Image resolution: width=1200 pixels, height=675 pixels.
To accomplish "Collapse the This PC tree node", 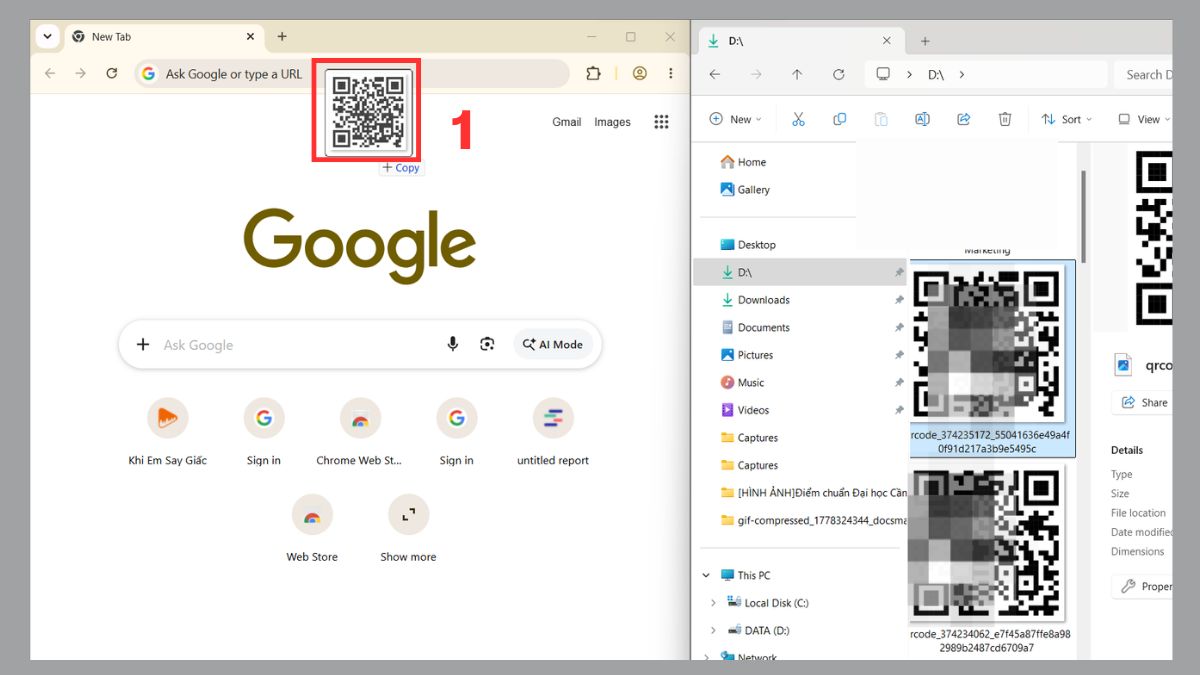I will click(x=706, y=576).
